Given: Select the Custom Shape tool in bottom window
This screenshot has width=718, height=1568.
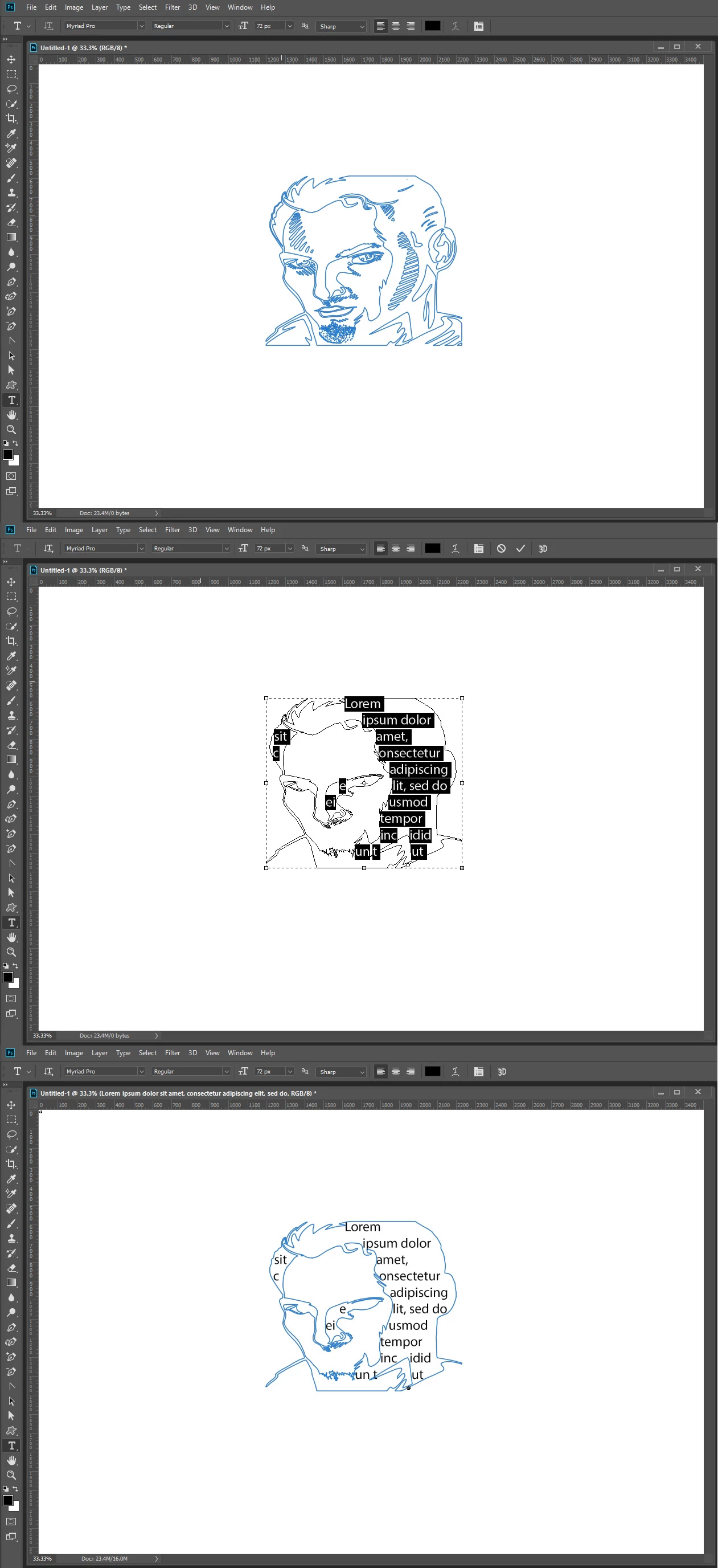Looking at the screenshot, I should (11, 1431).
